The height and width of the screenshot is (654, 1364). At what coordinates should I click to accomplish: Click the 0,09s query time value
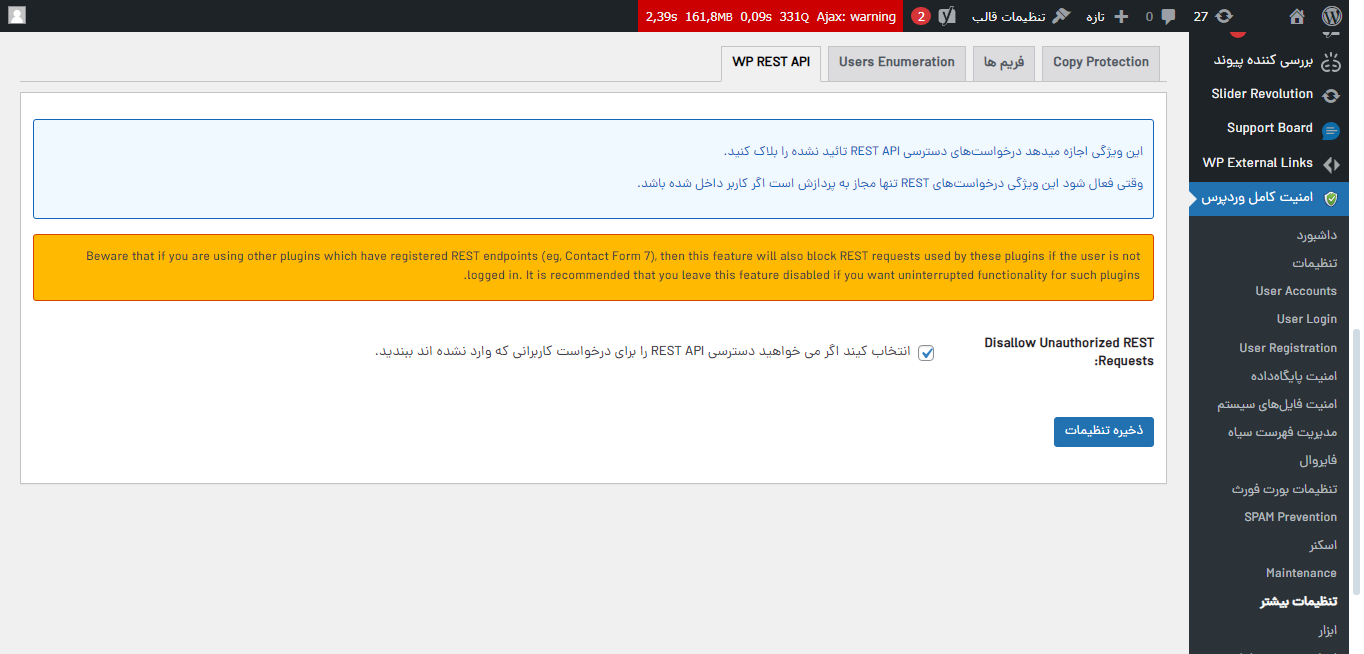(x=756, y=16)
